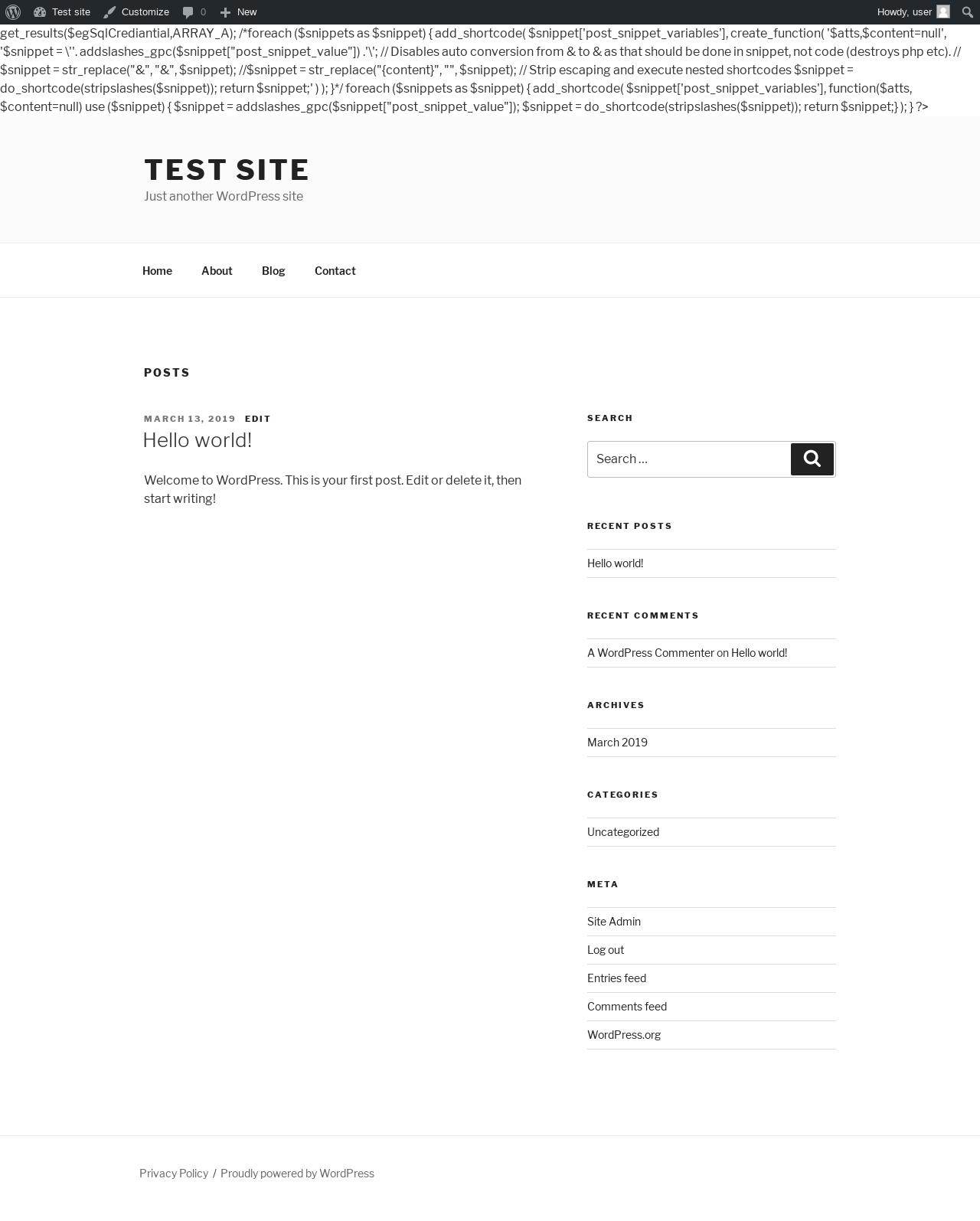980x1221 pixels.
Task: Focus the sidebar Search input field
Action: 688,459
